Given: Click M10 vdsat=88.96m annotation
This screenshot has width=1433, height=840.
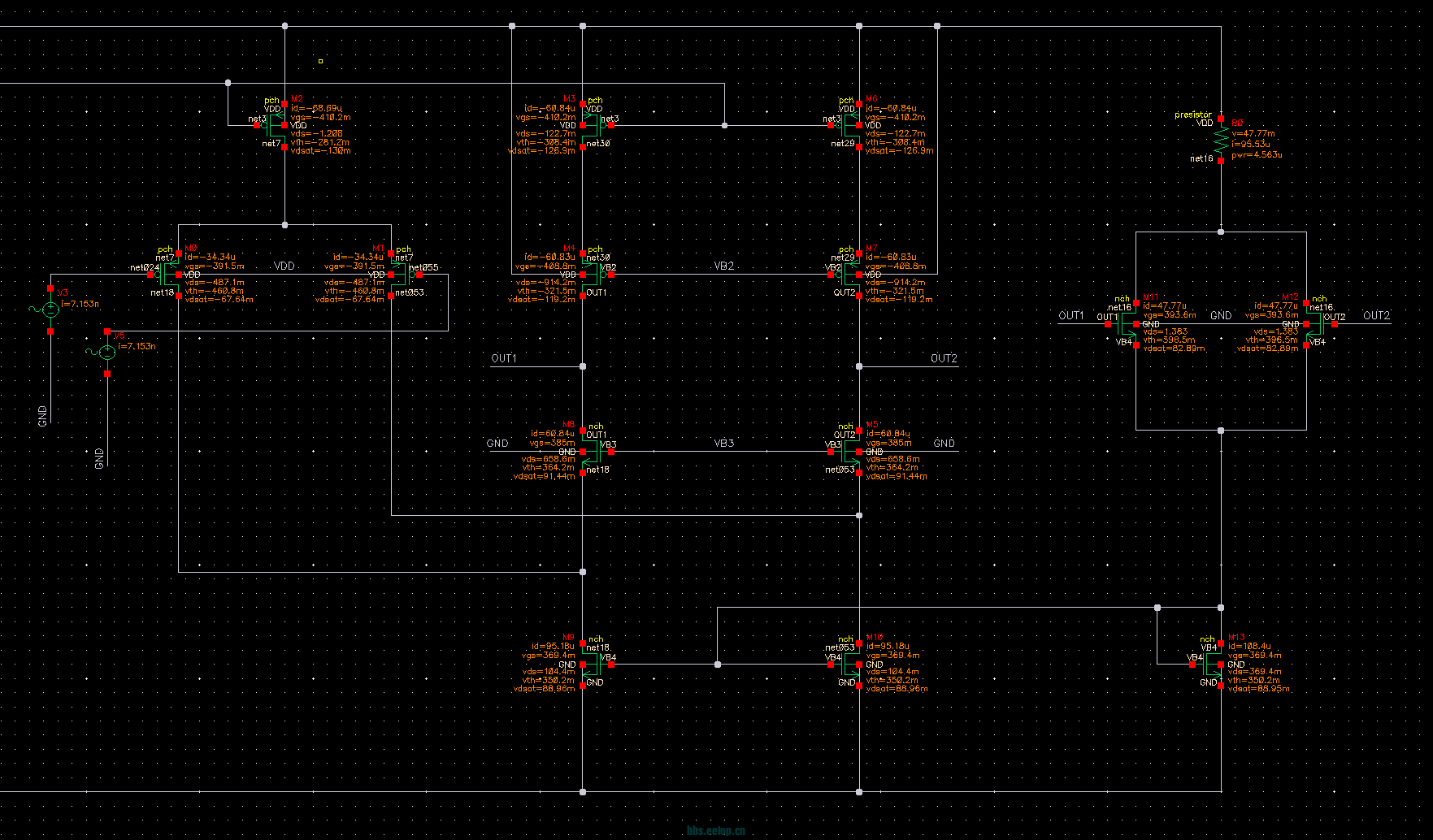Looking at the screenshot, I should pyautogui.click(x=897, y=689).
